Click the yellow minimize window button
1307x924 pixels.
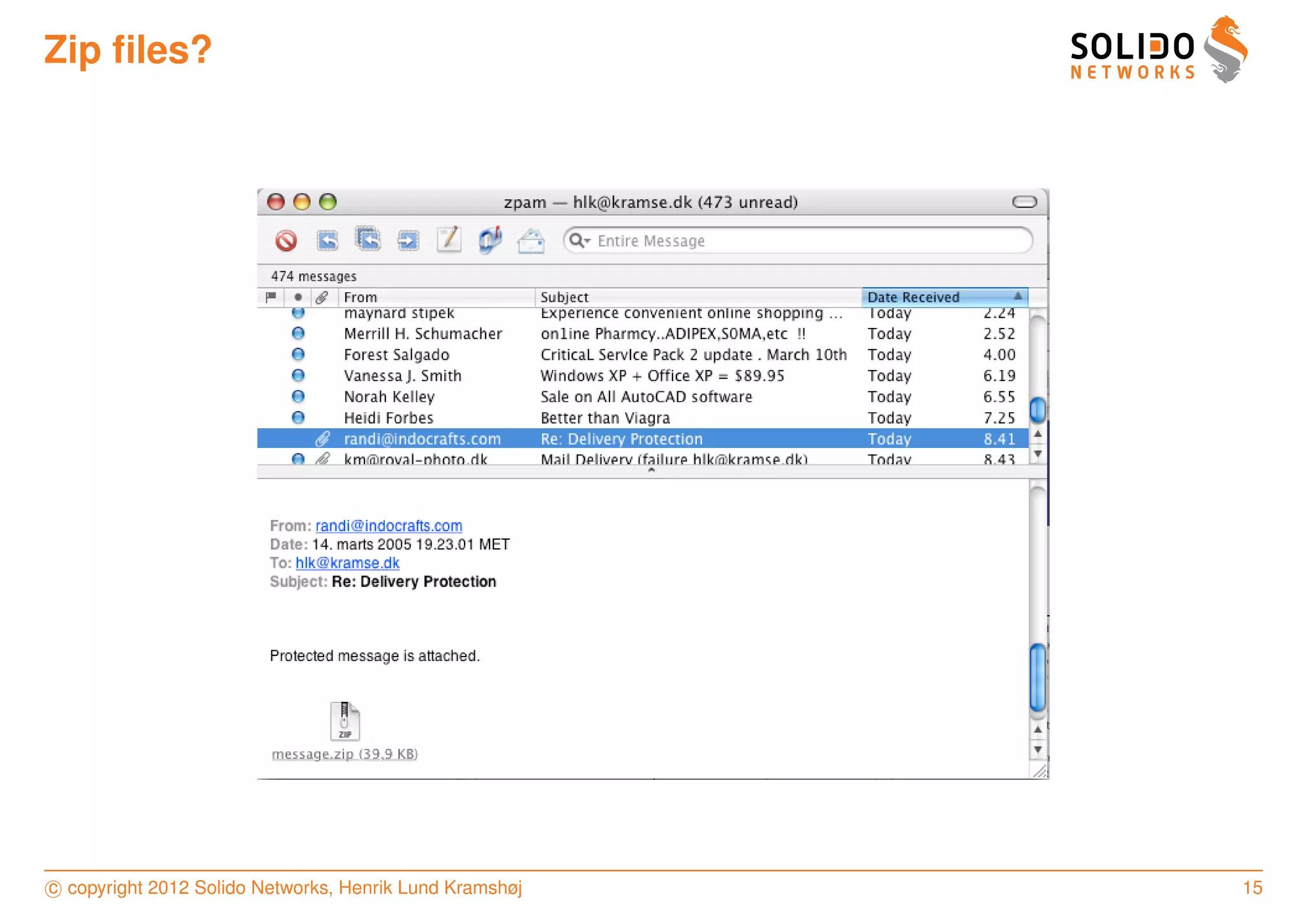click(x=302, y=202)
